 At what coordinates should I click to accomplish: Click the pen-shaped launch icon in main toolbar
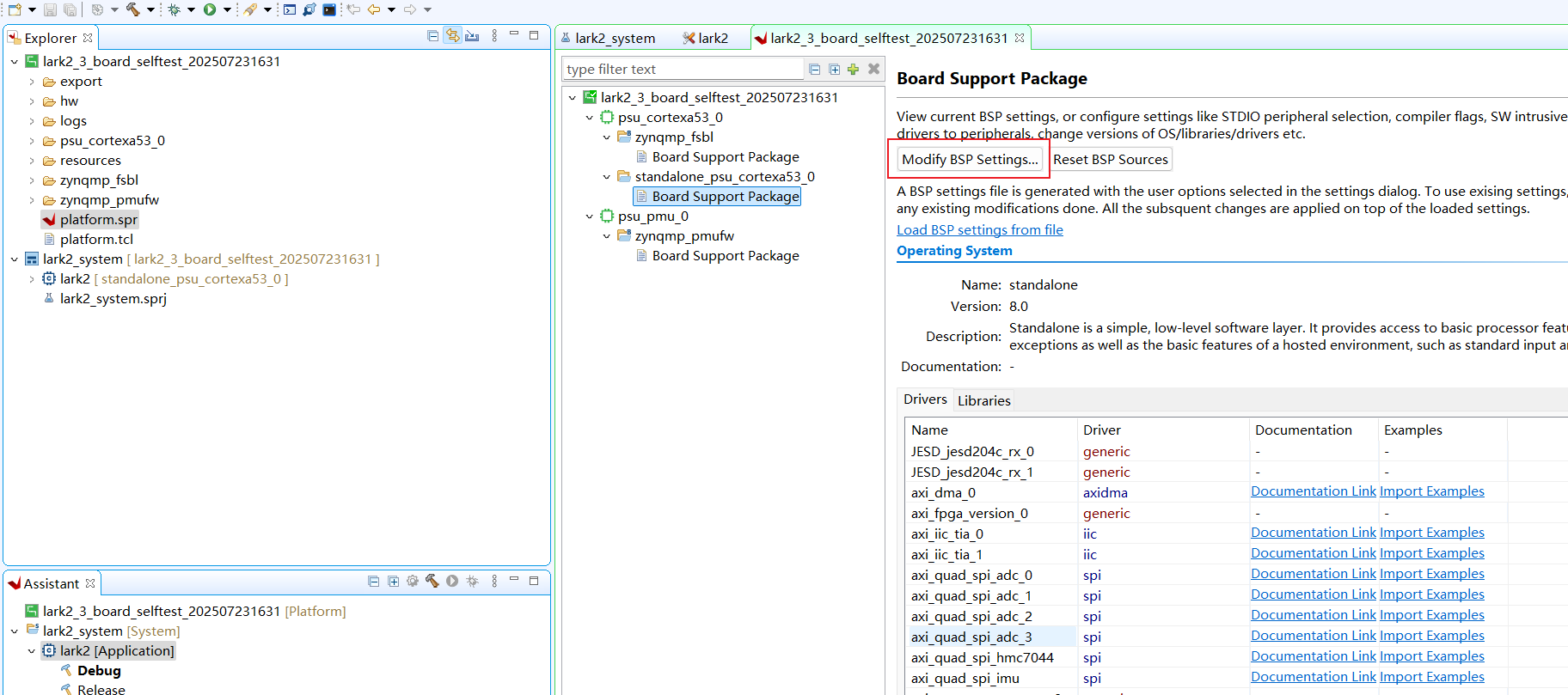tap(250, 9)
